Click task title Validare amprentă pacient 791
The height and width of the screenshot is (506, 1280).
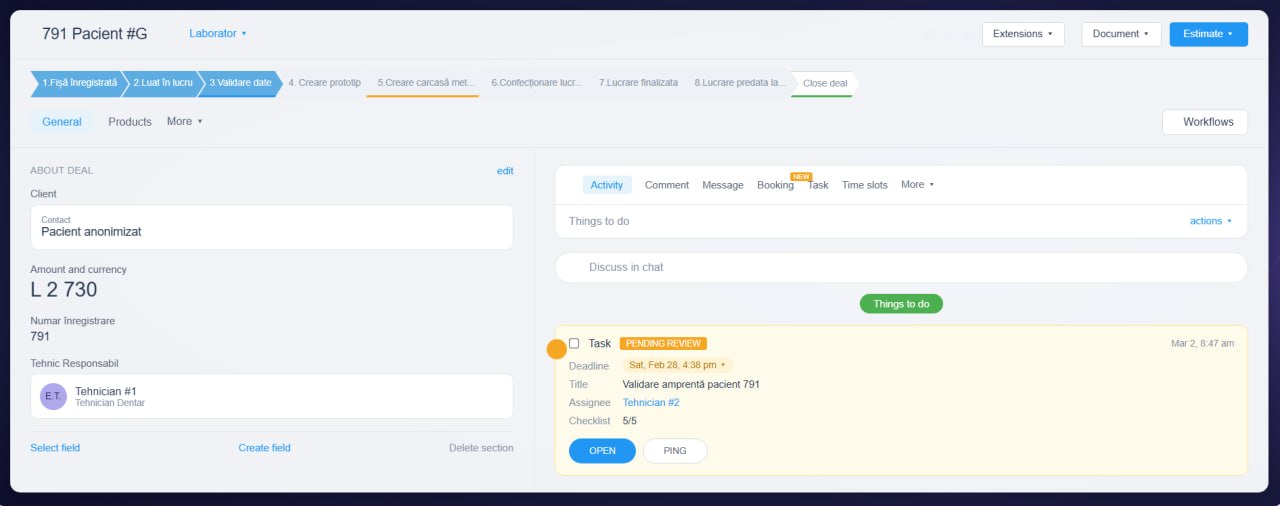691,384
